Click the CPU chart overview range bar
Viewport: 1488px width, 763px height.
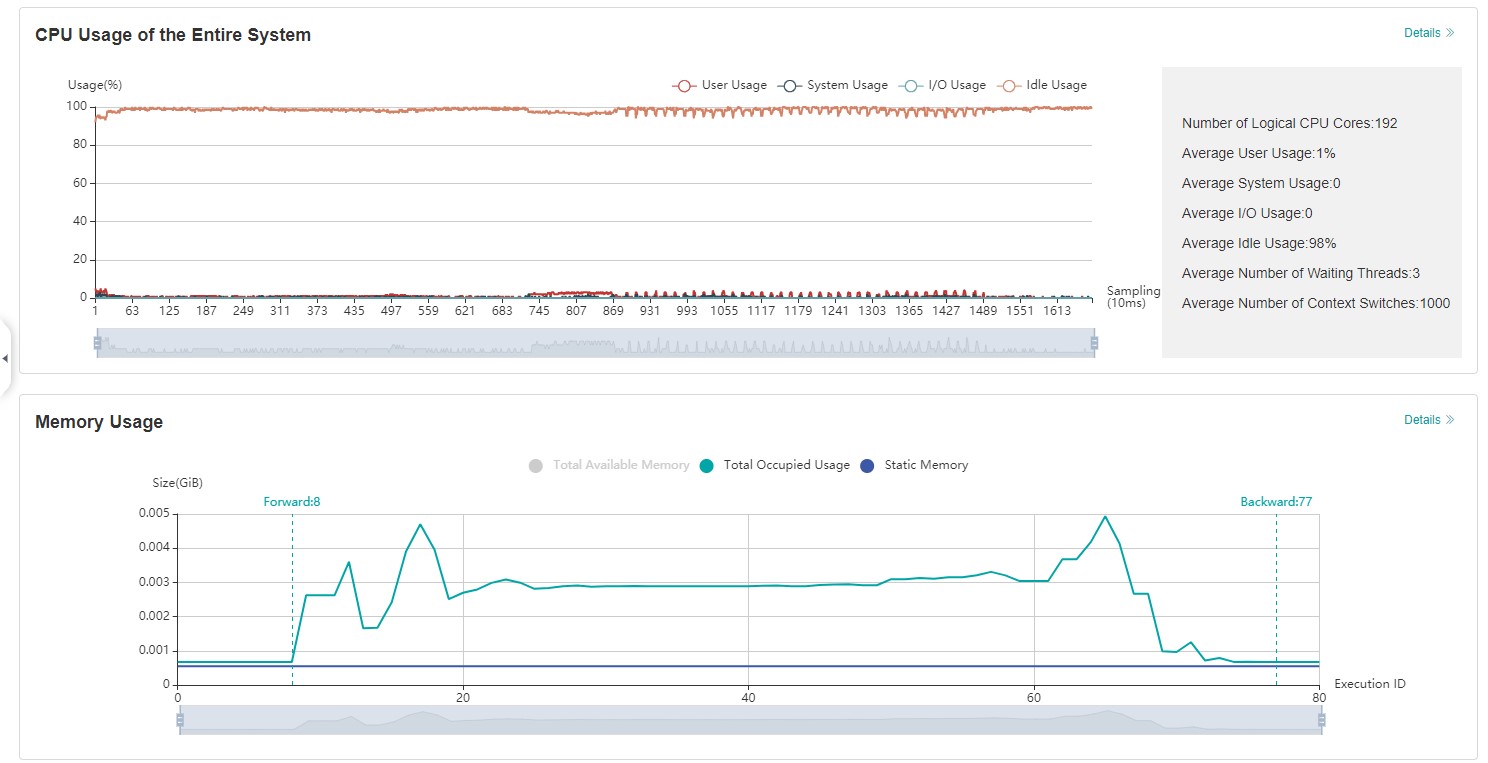(x=595, y=343)
